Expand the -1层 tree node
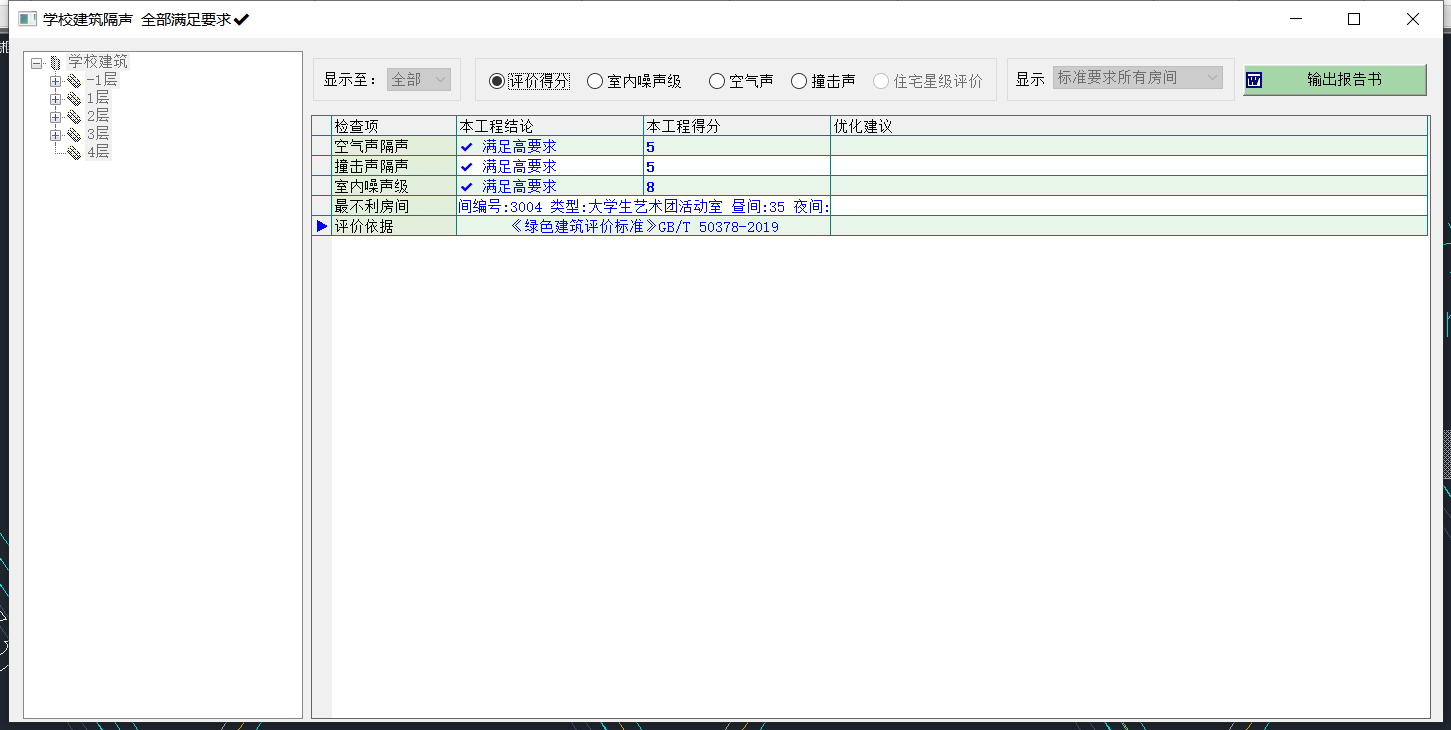This screenshot has width=1451, height=730. 56,81
